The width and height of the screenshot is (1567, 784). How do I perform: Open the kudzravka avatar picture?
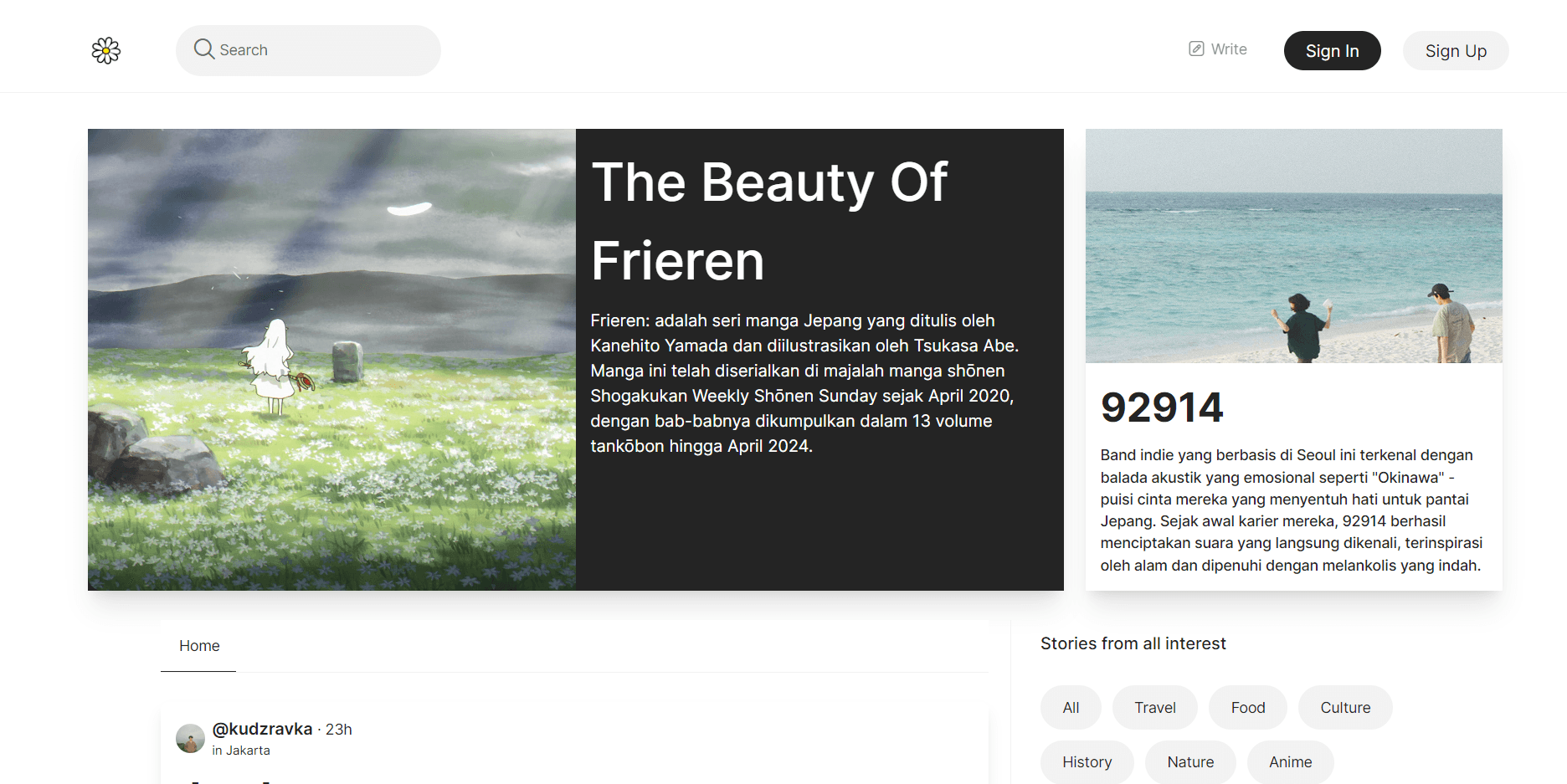click(190, 738)
